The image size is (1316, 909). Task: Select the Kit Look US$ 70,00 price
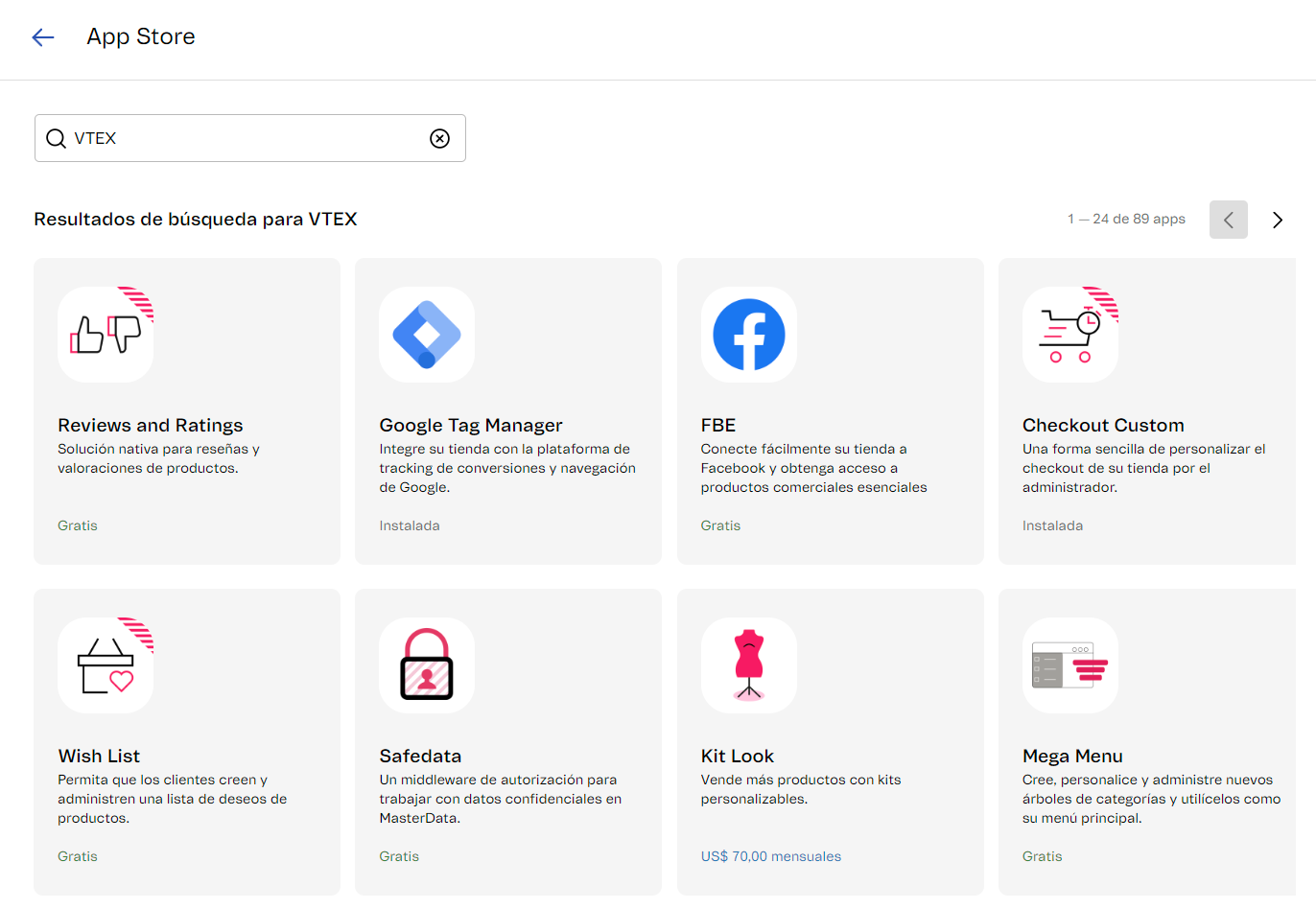coord(770,856)
